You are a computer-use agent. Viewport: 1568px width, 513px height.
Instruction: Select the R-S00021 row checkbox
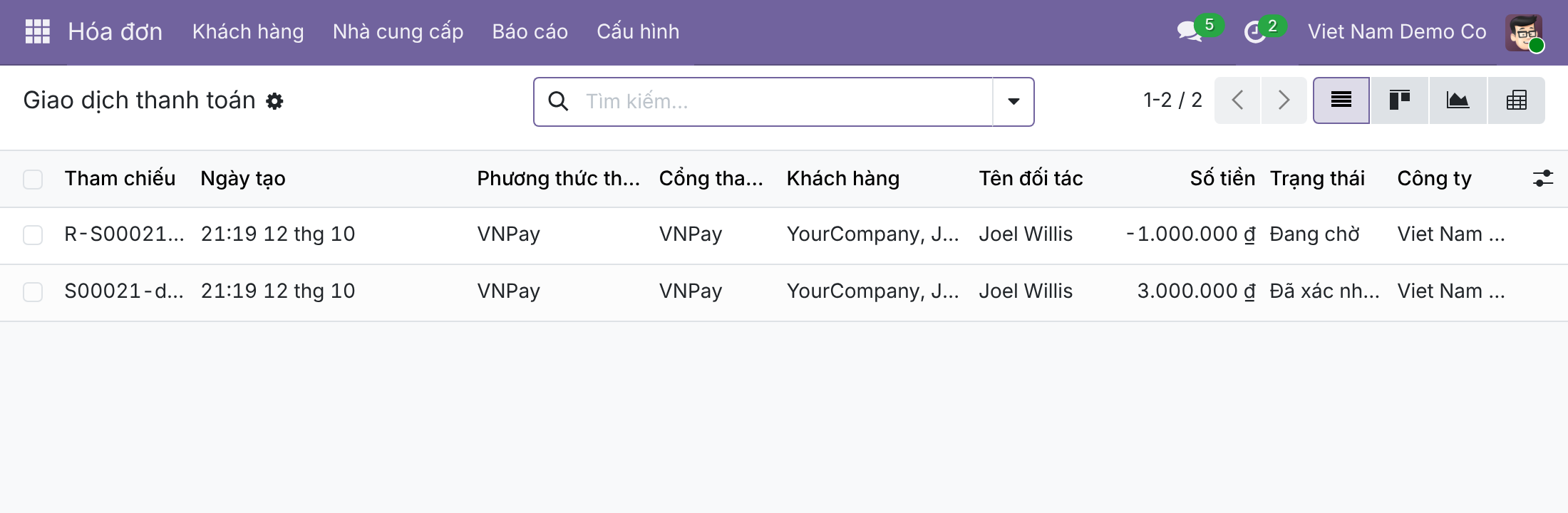click(33, 235)
